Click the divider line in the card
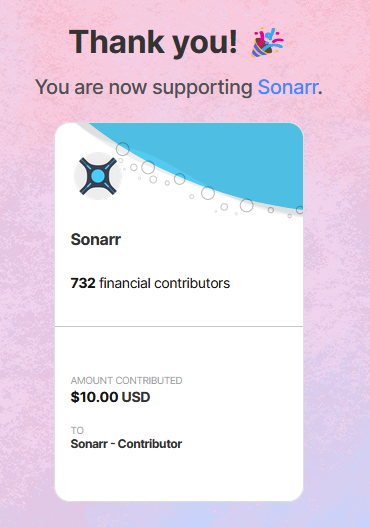The image size is (370, 527). 179,326
